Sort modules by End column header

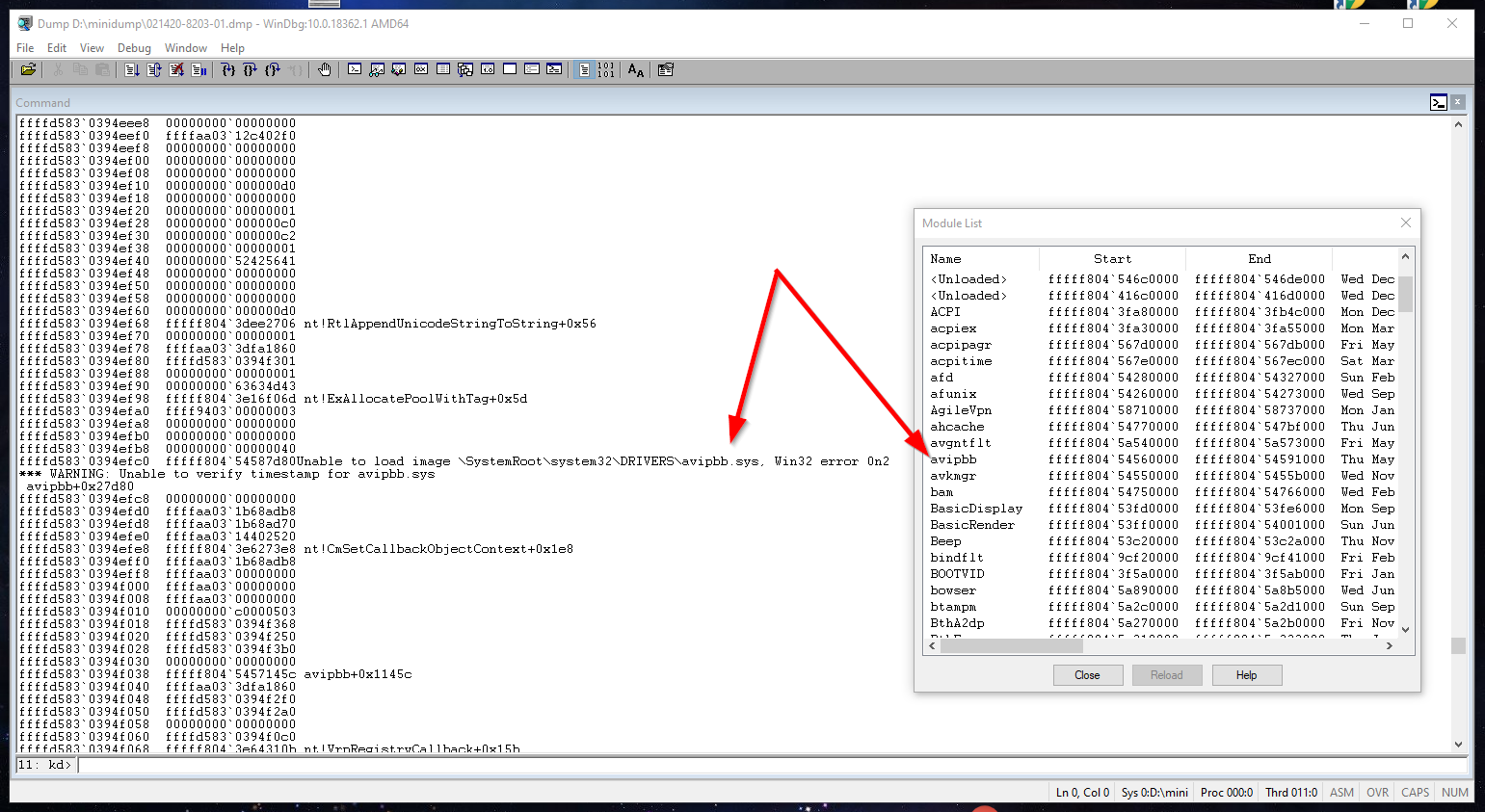1260,258
